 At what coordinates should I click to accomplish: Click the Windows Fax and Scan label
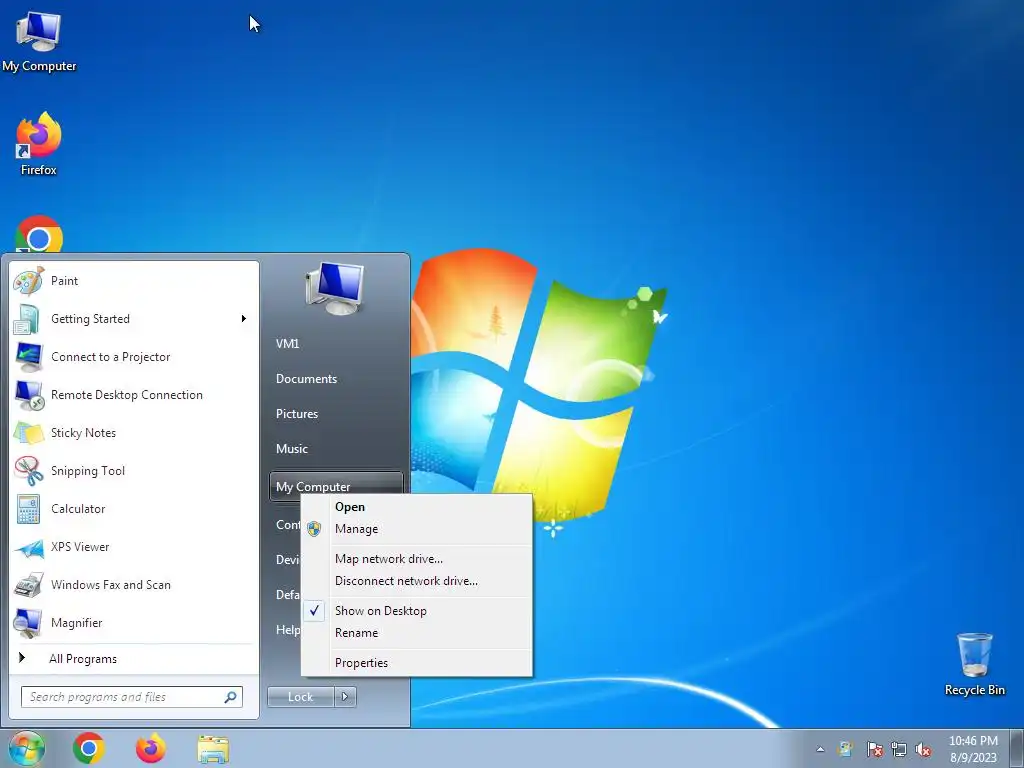point(110,585)
